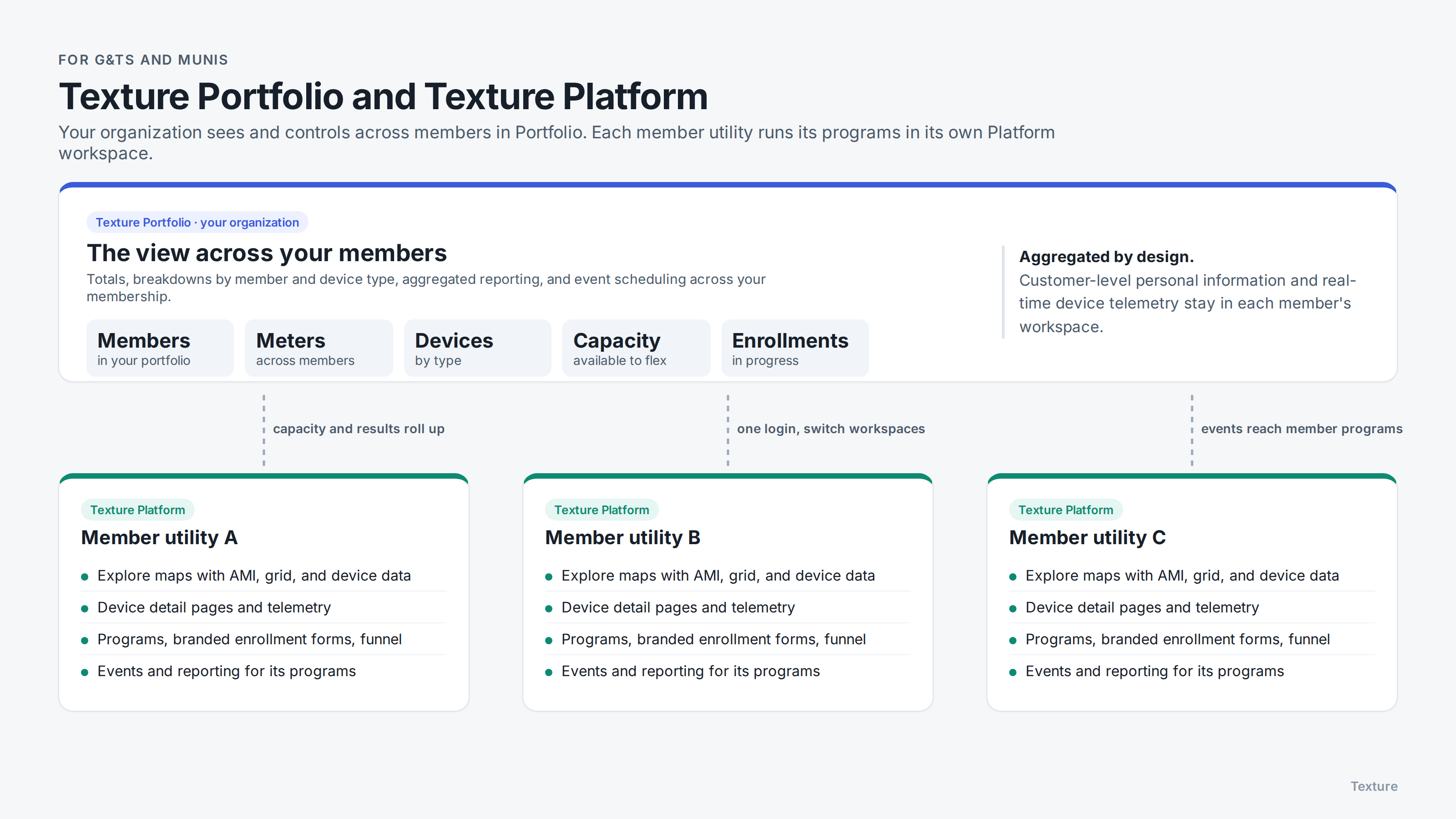The width and height of the screenshot is (1456, 819).
Task: Click 'Events and reporting' under Member utility A
Action: coord(263,671)
